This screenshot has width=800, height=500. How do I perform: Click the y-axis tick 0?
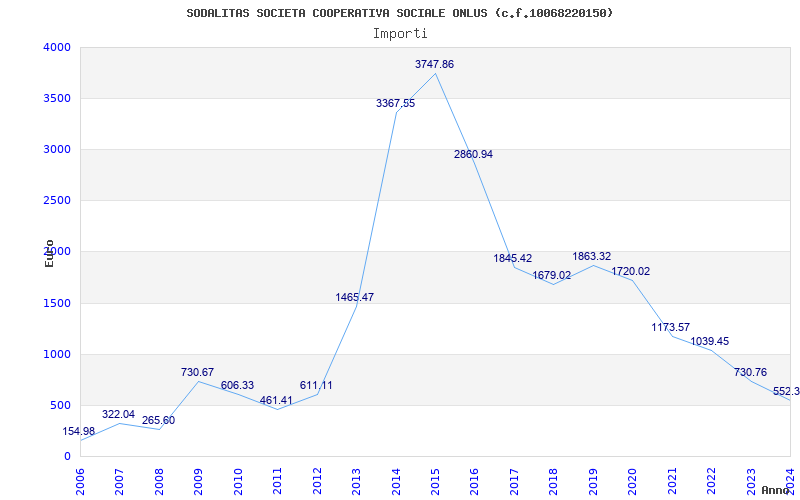coord(68,457)
